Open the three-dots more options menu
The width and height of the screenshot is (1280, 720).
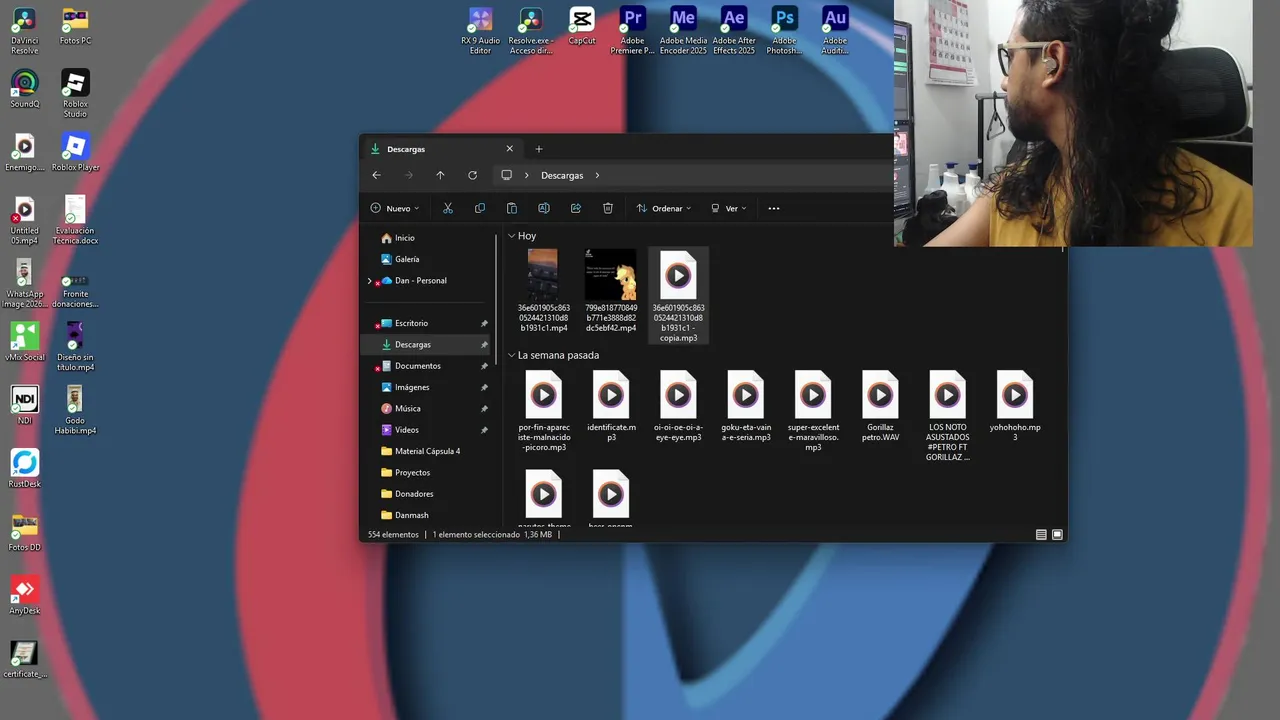click(774, 208)
